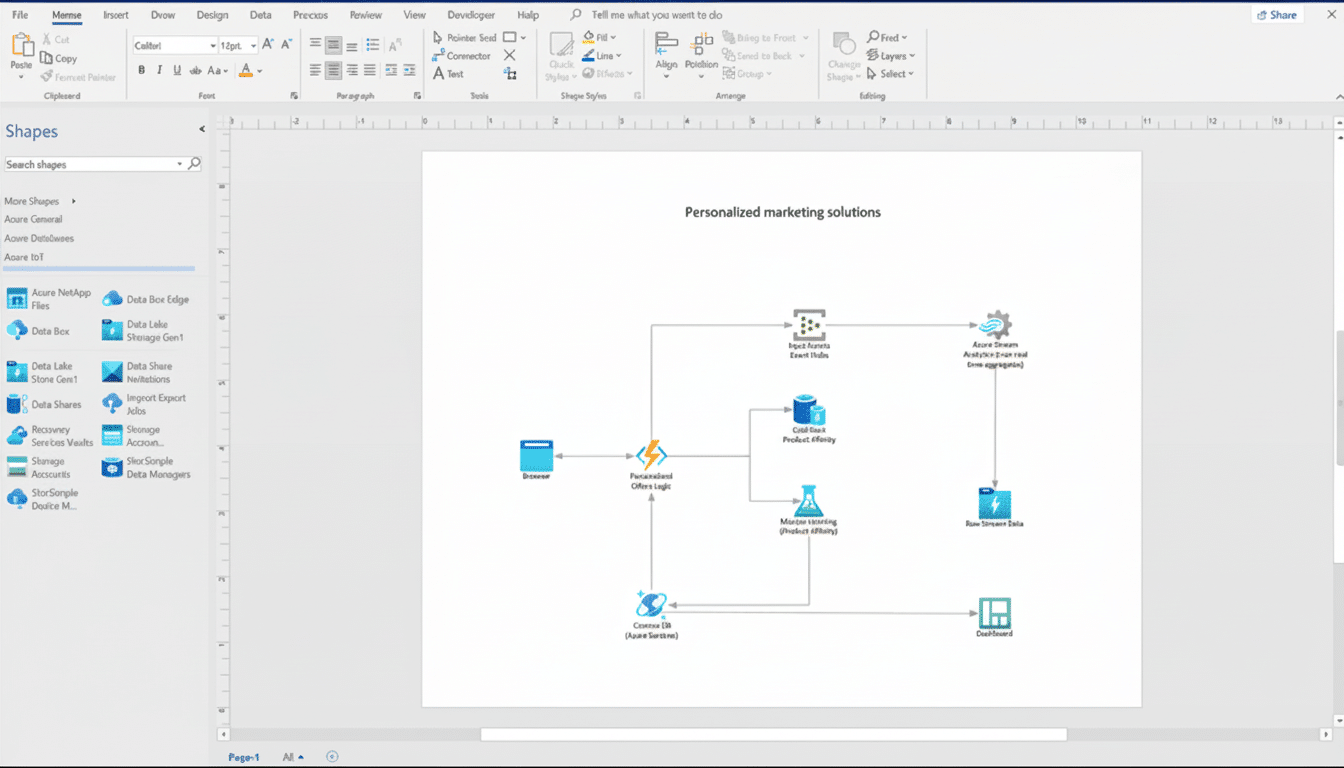This screenshot has width=1344, height=768.
Task: Open the font name dropdown
Action: (x=213, y=45)
